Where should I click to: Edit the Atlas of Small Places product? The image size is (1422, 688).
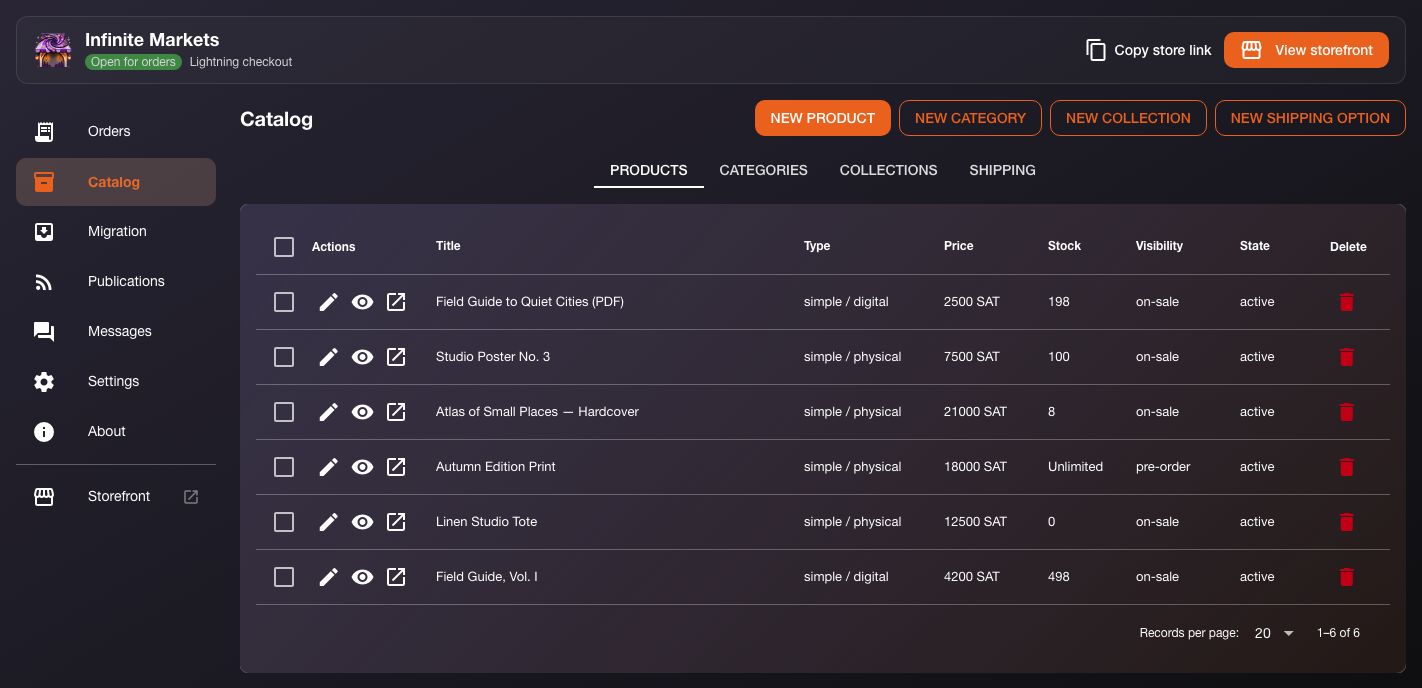click(328, 412)
